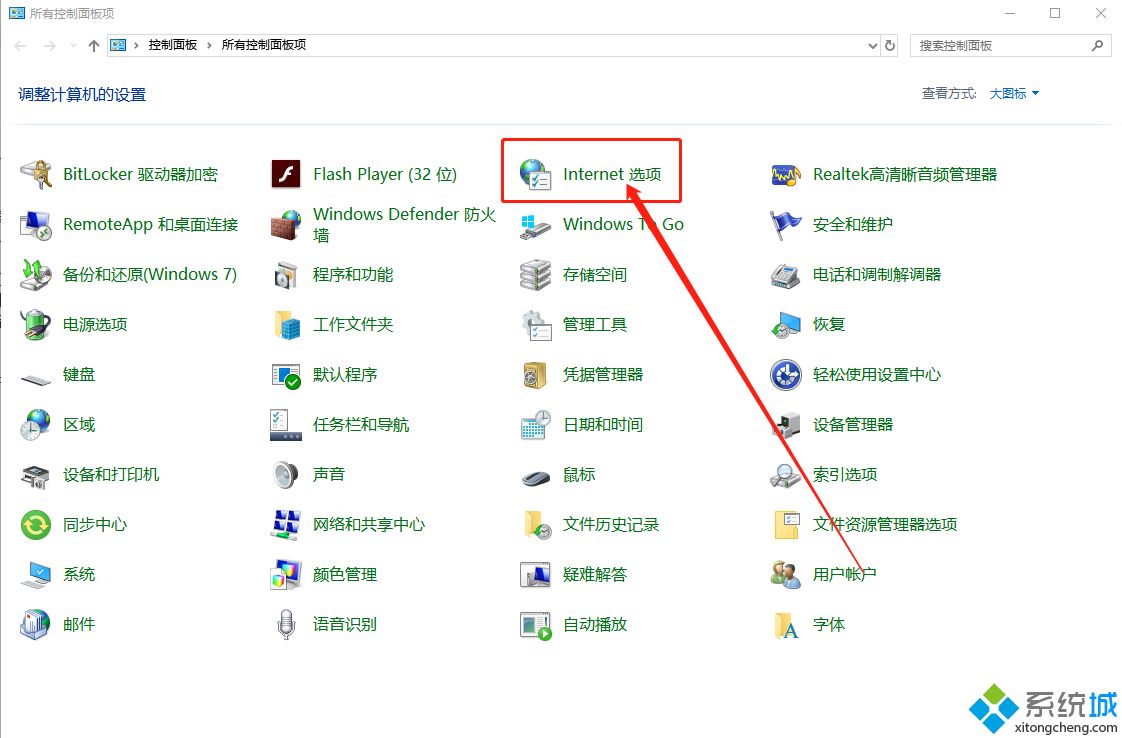Open RemoteApp 和桌面连接 icon
1122x738 pixels.
point(36,225)
